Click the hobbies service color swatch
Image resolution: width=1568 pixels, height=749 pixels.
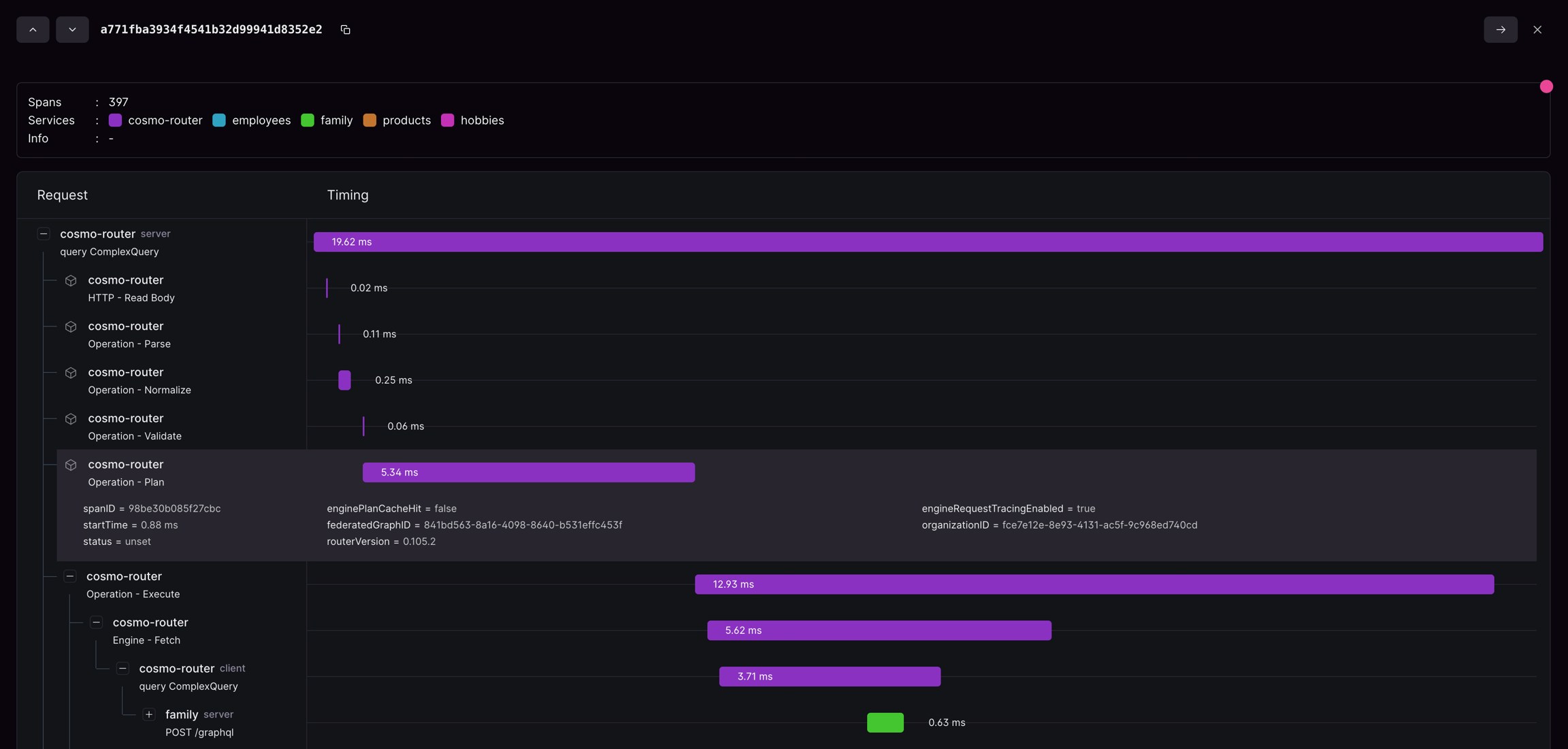(x=448, y=120)
